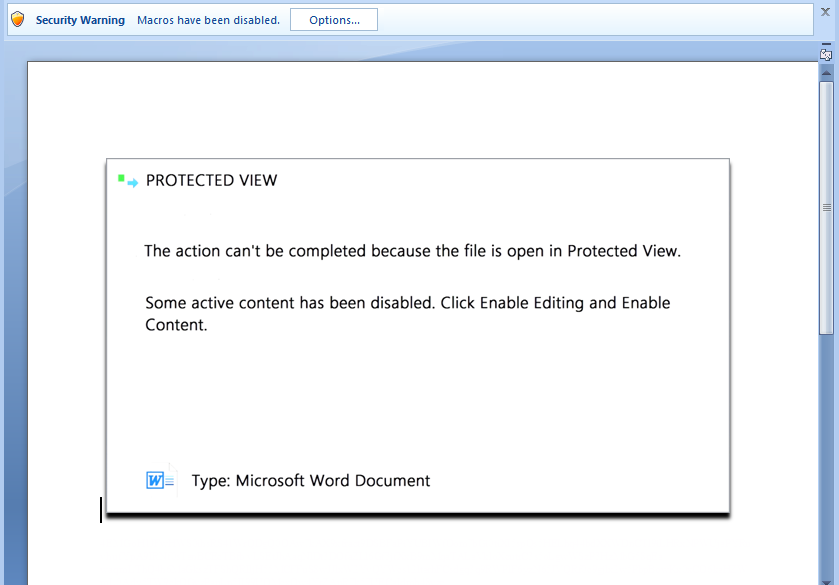Click the vertical scrollbar thumb
Image resolution: width=839 pixels, height=585 pixels.
[x=826, y=207]
